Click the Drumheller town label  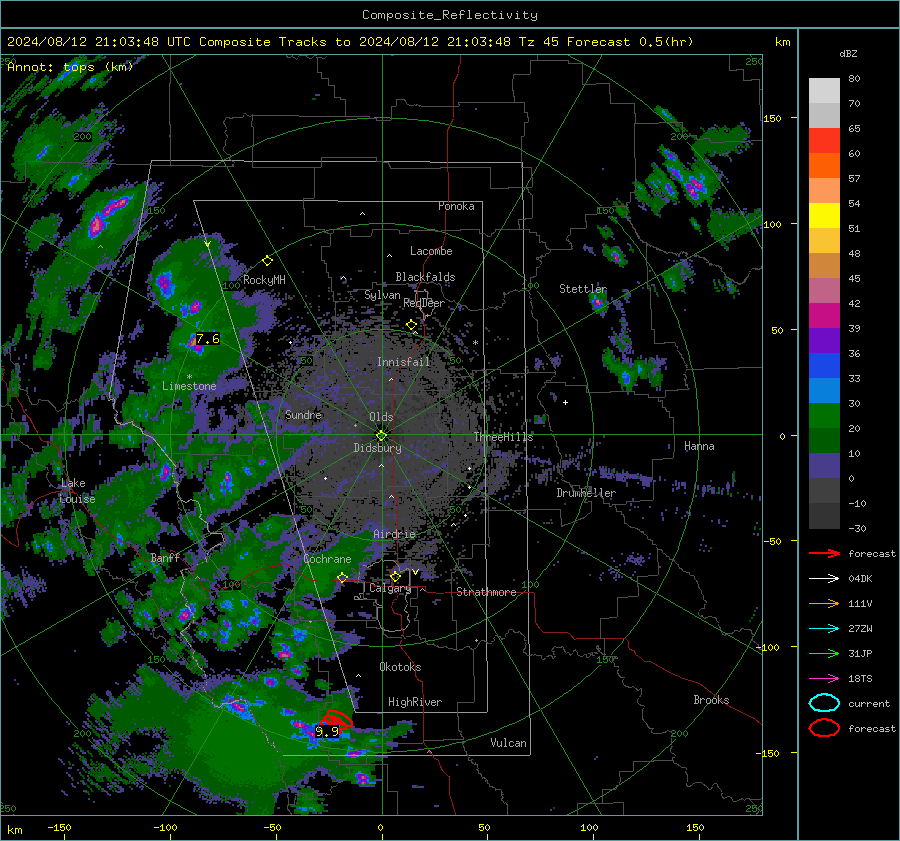(585, 493)
